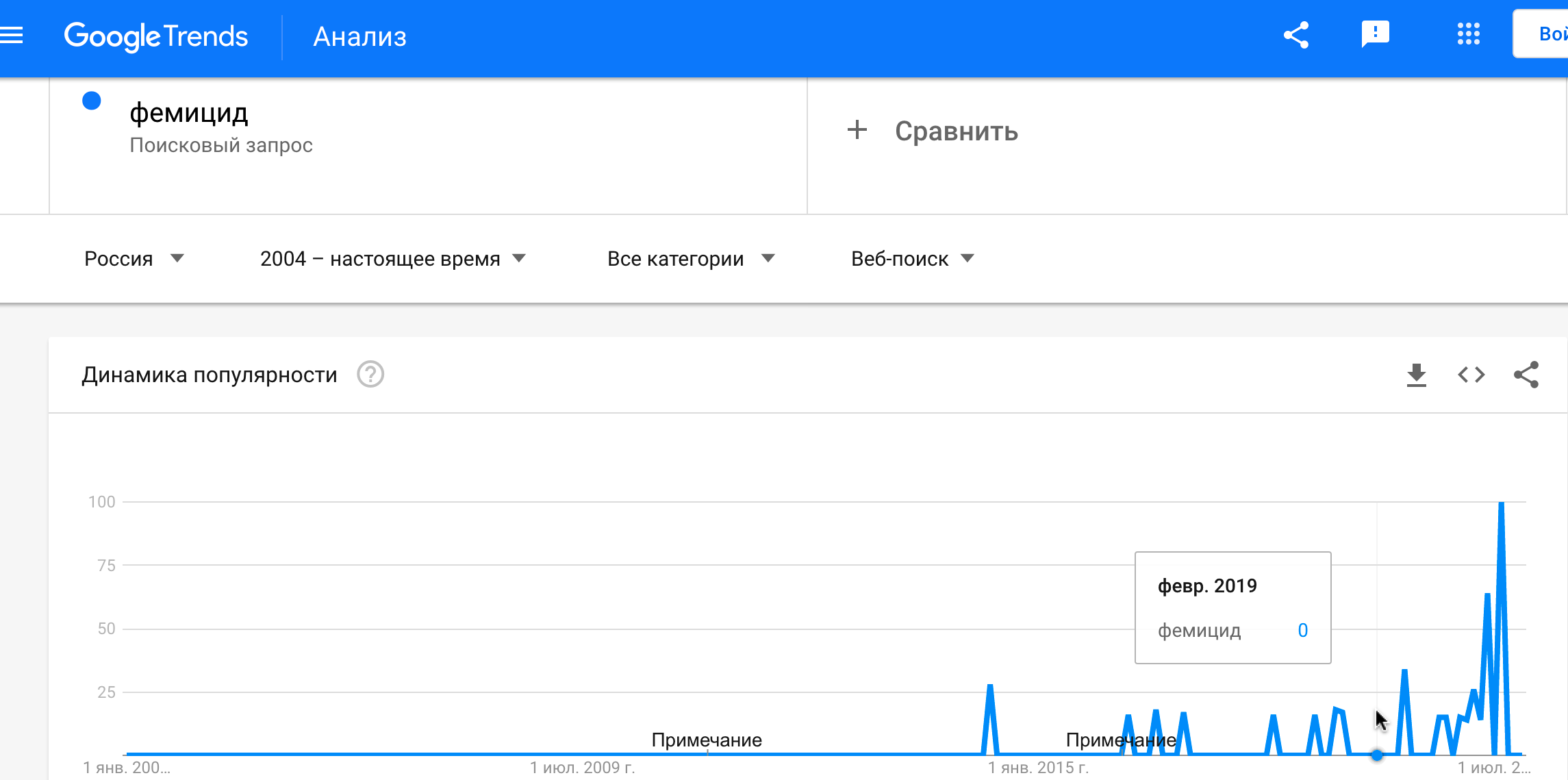Click the Примечание marker near 2009
This screenshot has height=780, width=1568.
tap(706, 740)
